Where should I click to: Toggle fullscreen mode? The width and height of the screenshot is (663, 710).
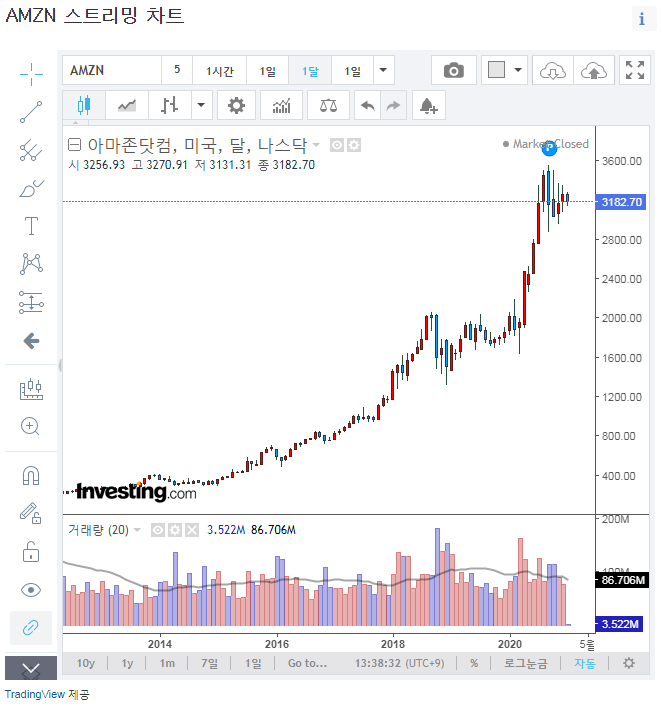635,70
